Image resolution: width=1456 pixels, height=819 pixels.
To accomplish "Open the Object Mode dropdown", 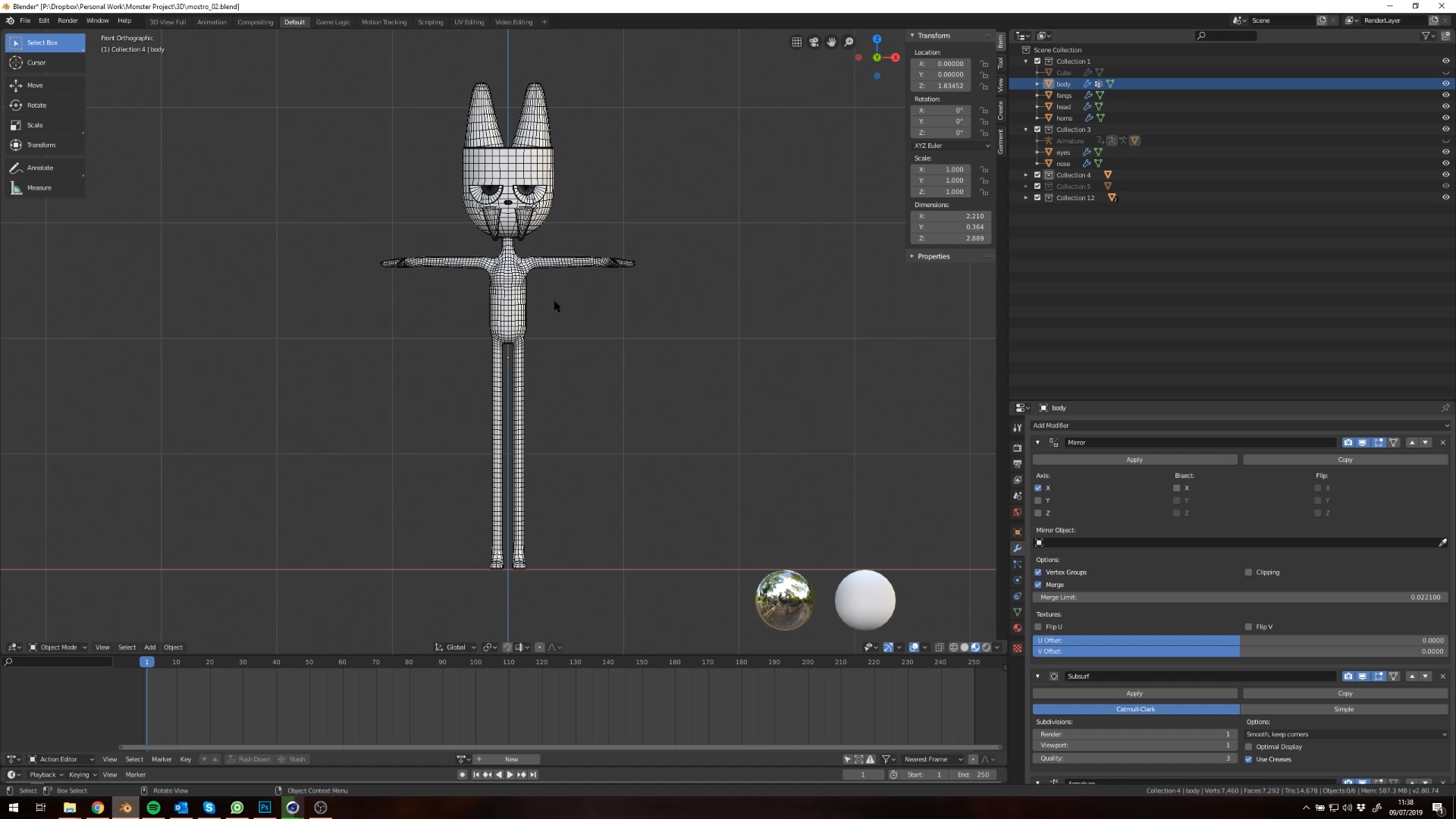I will click(x=58, y=648).
